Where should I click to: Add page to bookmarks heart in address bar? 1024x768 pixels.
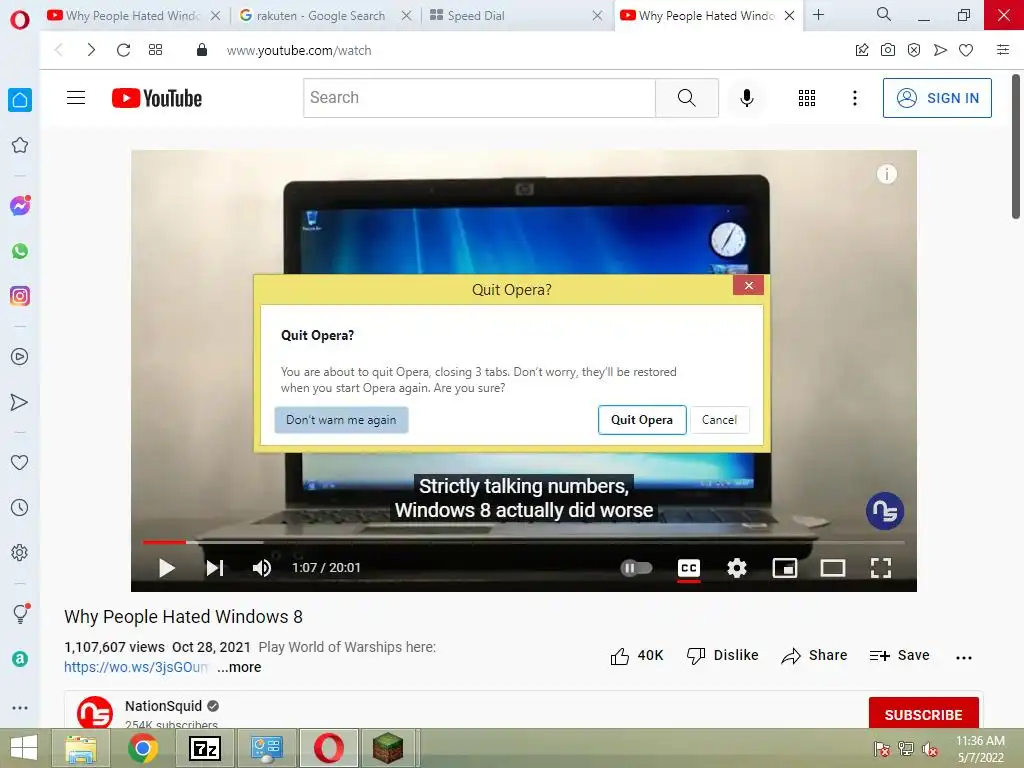point(966,50)
